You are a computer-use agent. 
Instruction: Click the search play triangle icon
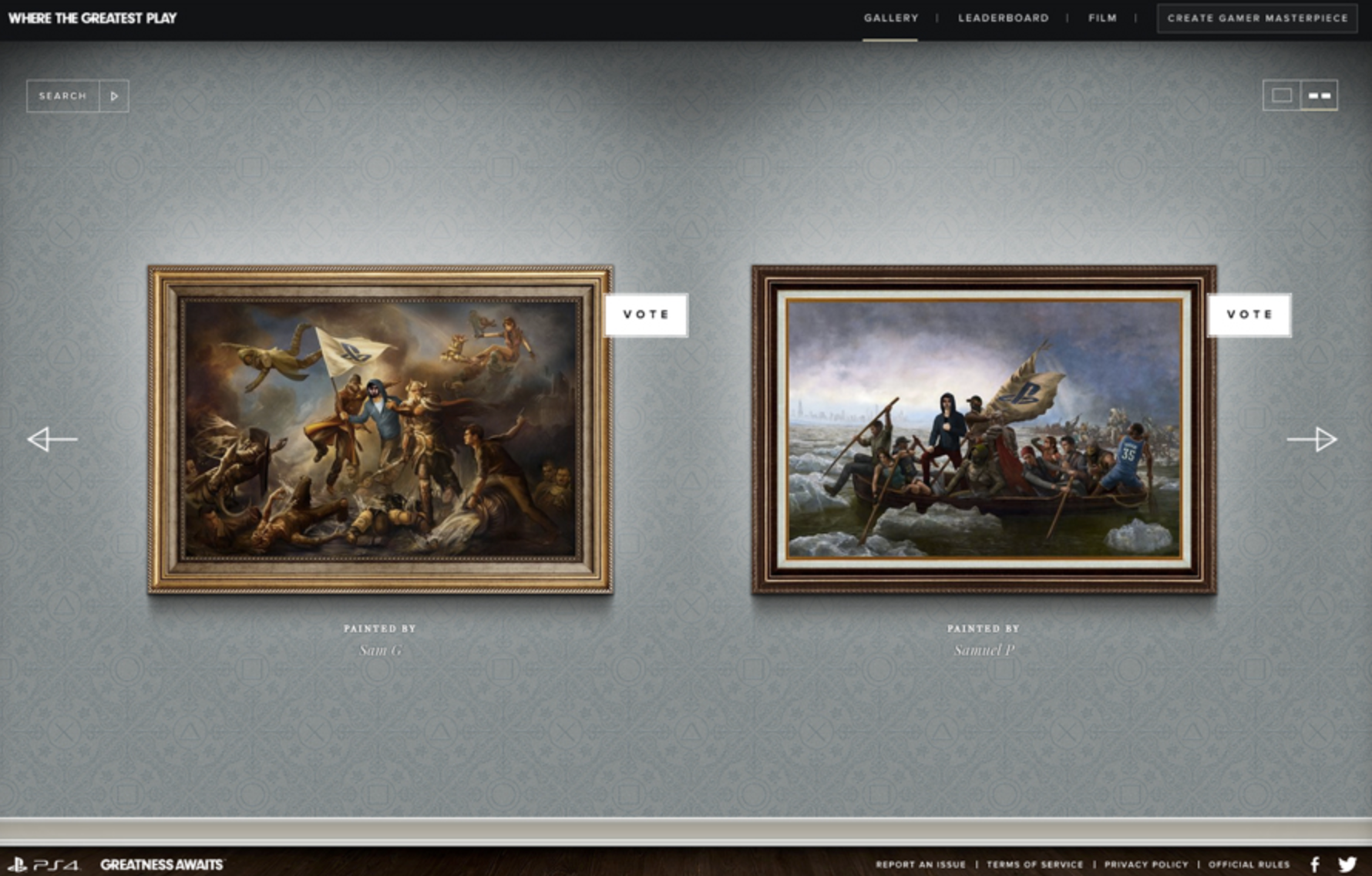114,96
